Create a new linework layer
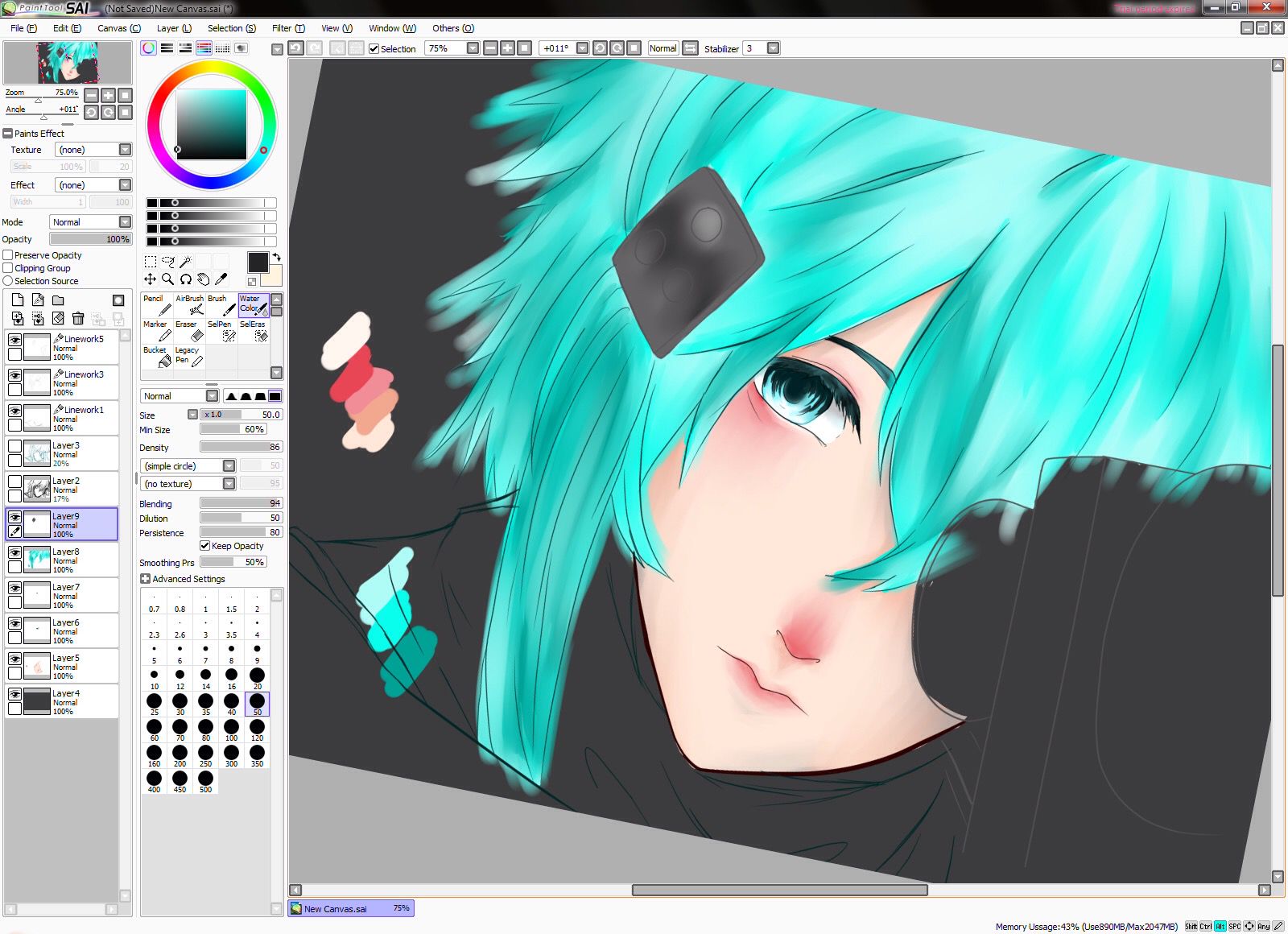 click(x=38, y=300)
